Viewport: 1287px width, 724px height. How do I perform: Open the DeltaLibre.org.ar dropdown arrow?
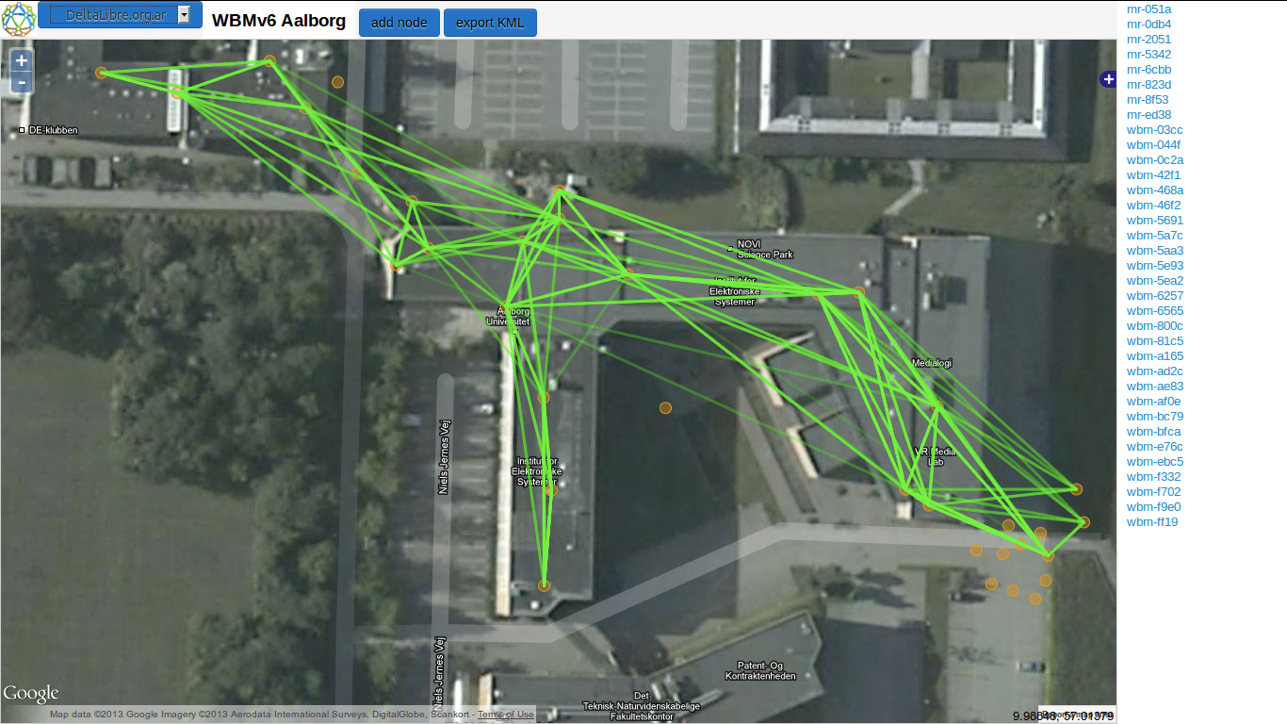tap(184, 15)
